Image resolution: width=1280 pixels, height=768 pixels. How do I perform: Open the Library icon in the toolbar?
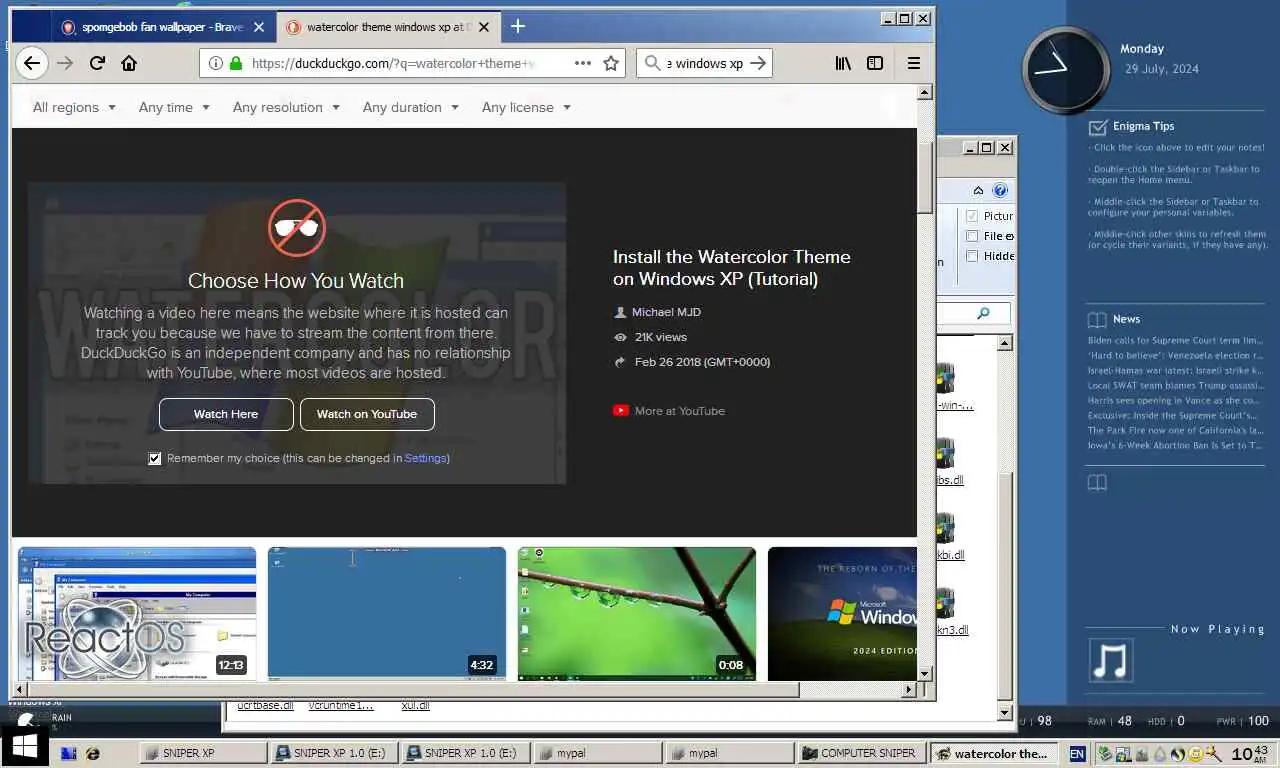[843, 63]
